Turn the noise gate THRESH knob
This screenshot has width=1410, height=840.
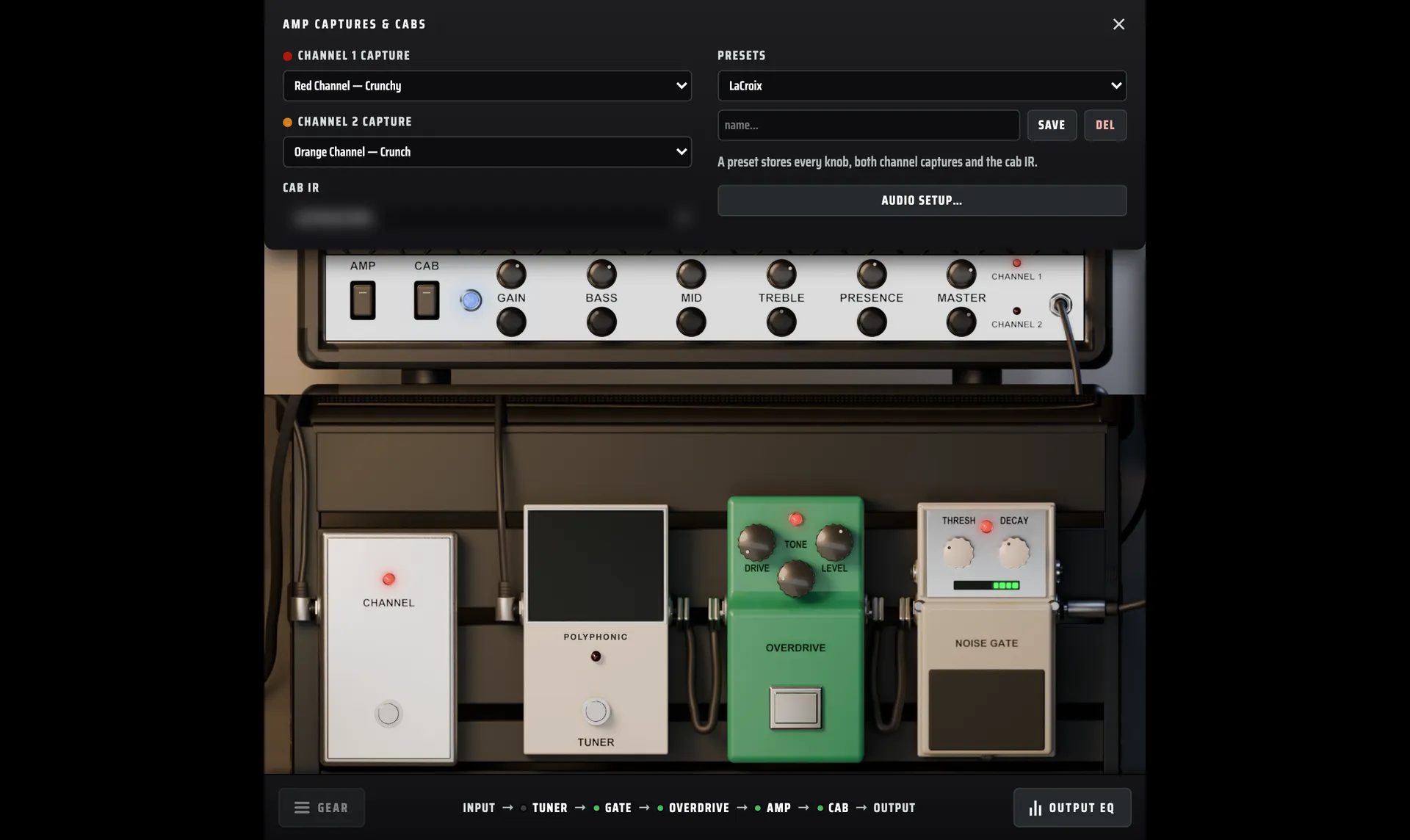[958, 553]
